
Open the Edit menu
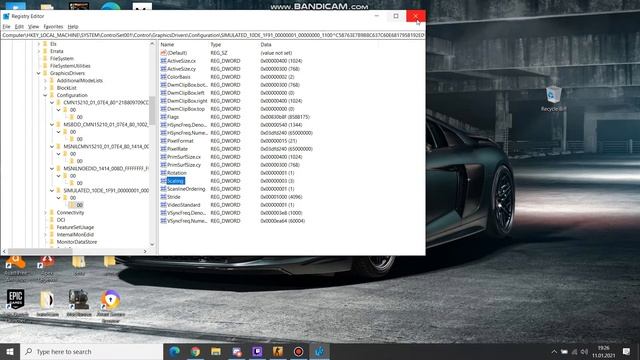tap(19, 27)
